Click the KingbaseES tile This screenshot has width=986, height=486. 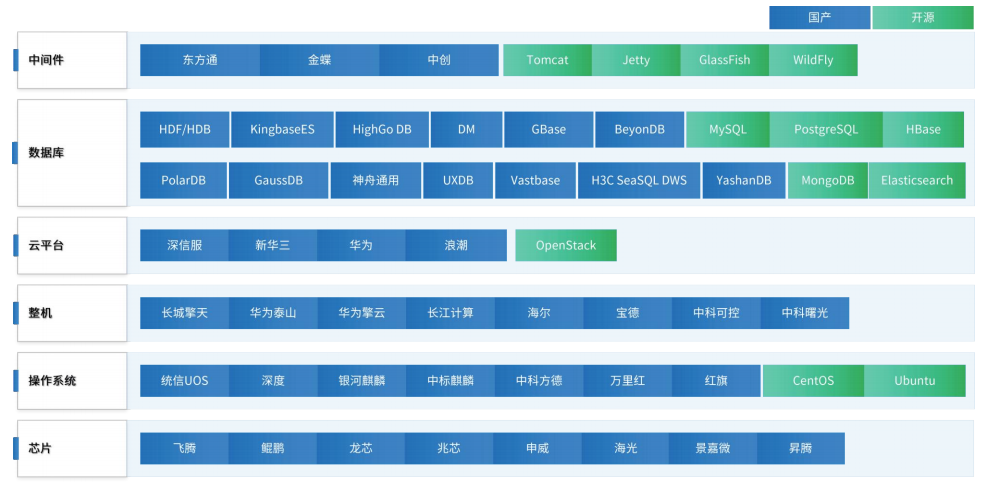coord(282,130)
